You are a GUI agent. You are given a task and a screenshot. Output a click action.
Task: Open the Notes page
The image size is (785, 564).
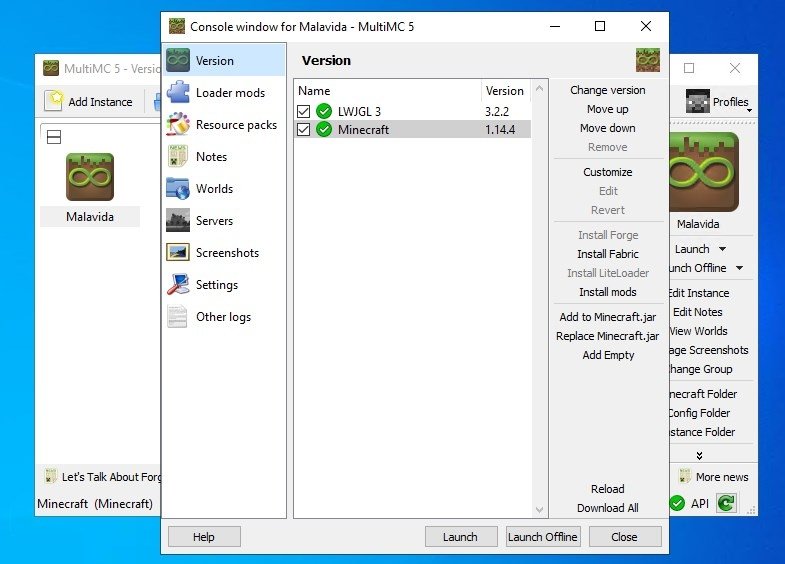click(224, 157)
